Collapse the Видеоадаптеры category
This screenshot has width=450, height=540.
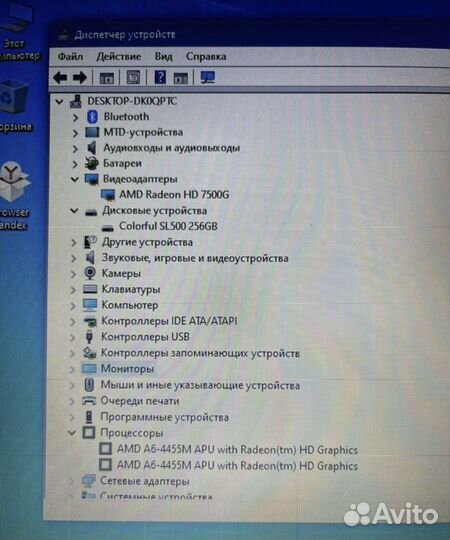(x=74, y=179)
